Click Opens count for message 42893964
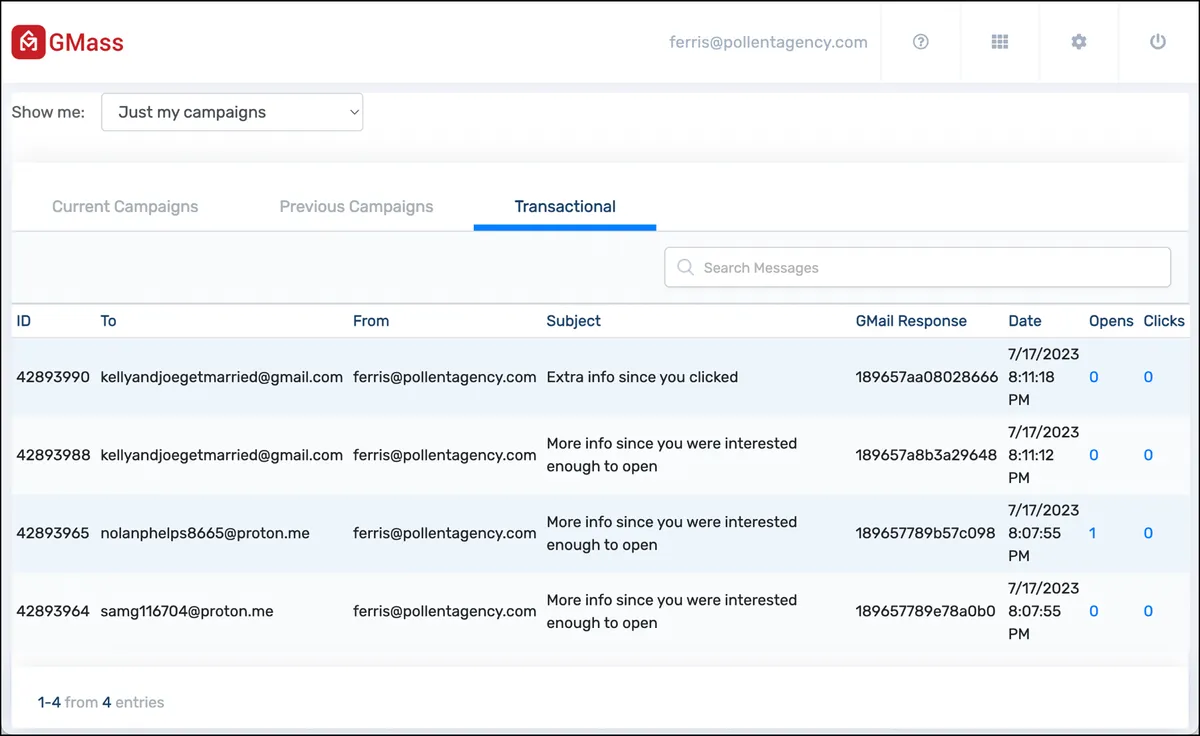Screen dimensions: 1200x736 (x=1094, y=611)
